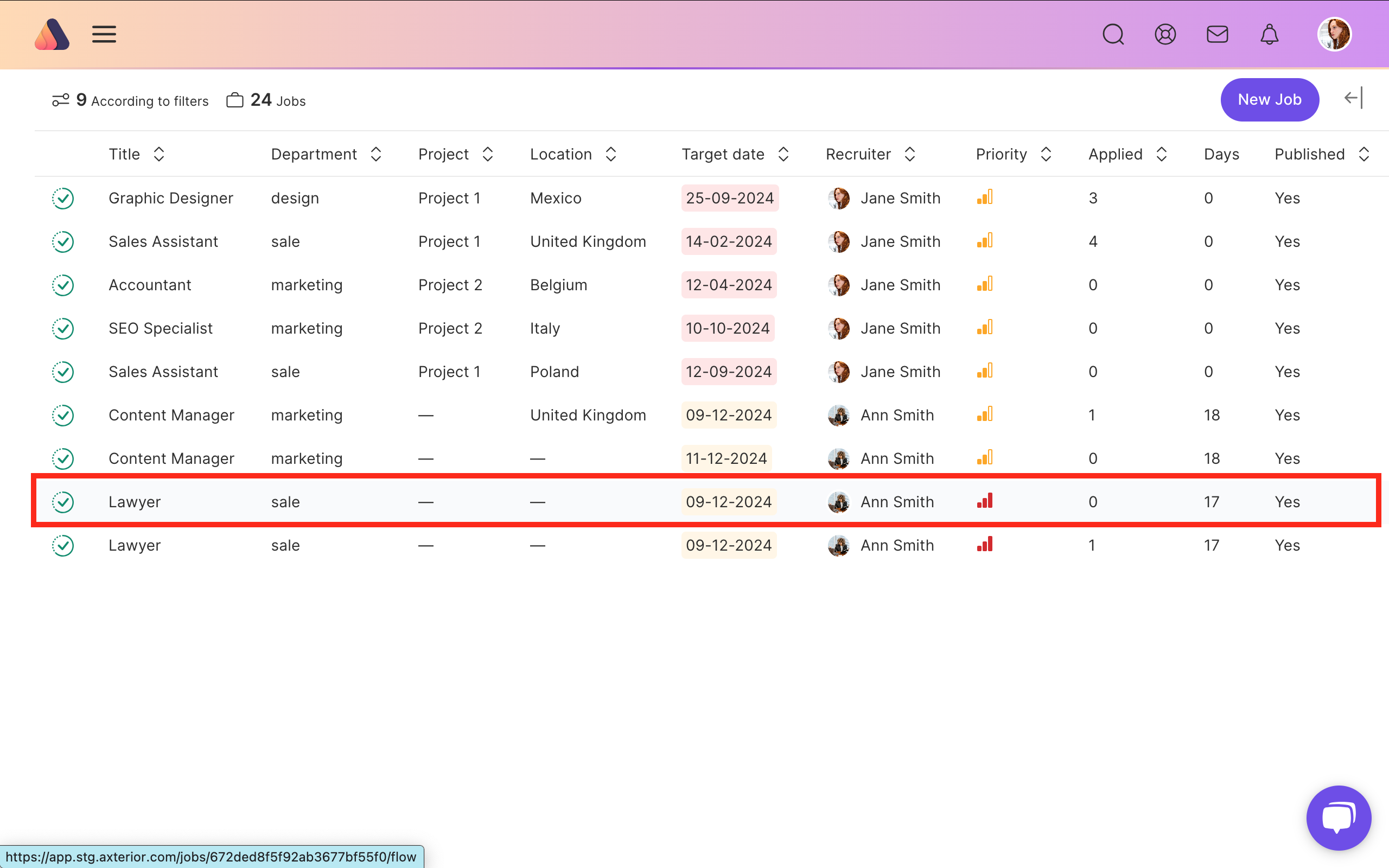Open the user profile avatar
This screenshot has height=868, width=1389.
point(1335,34)
